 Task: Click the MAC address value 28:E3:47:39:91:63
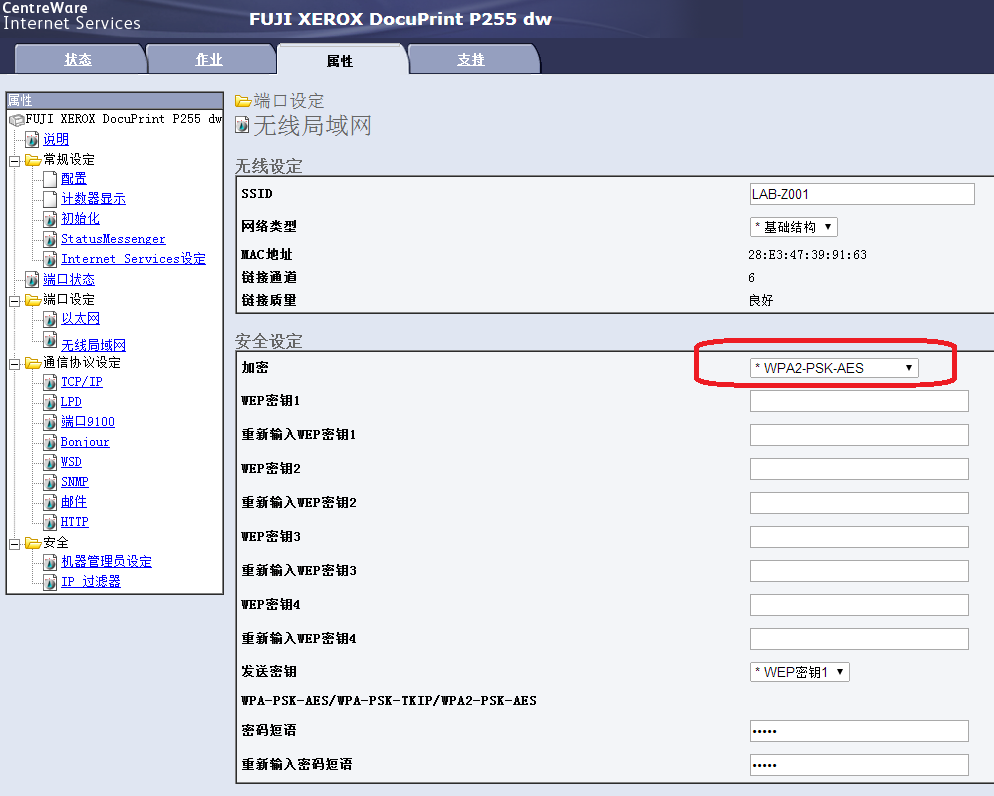click(x=807, y=255)
